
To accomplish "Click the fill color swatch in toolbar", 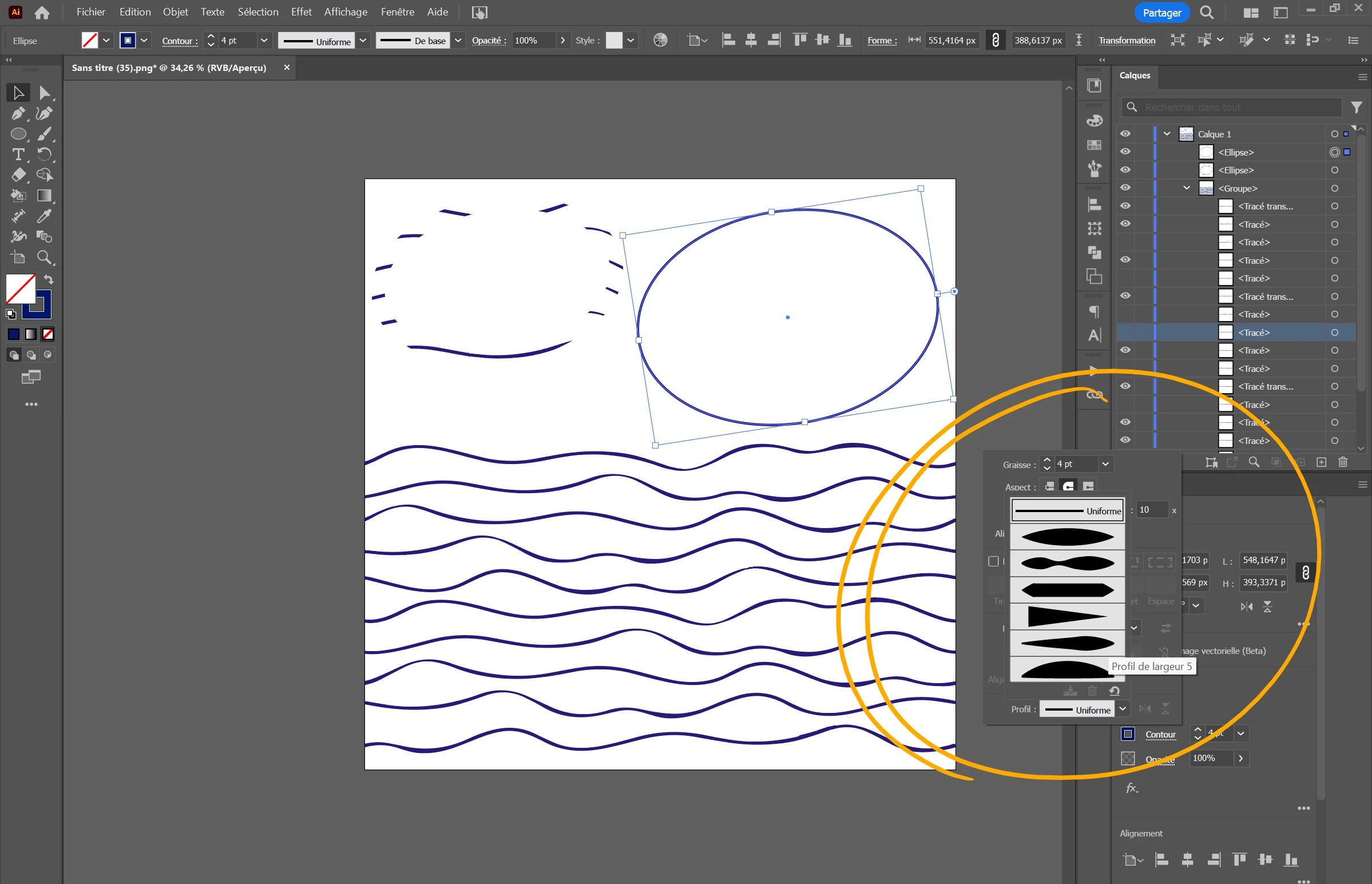I will coord(21,288).
